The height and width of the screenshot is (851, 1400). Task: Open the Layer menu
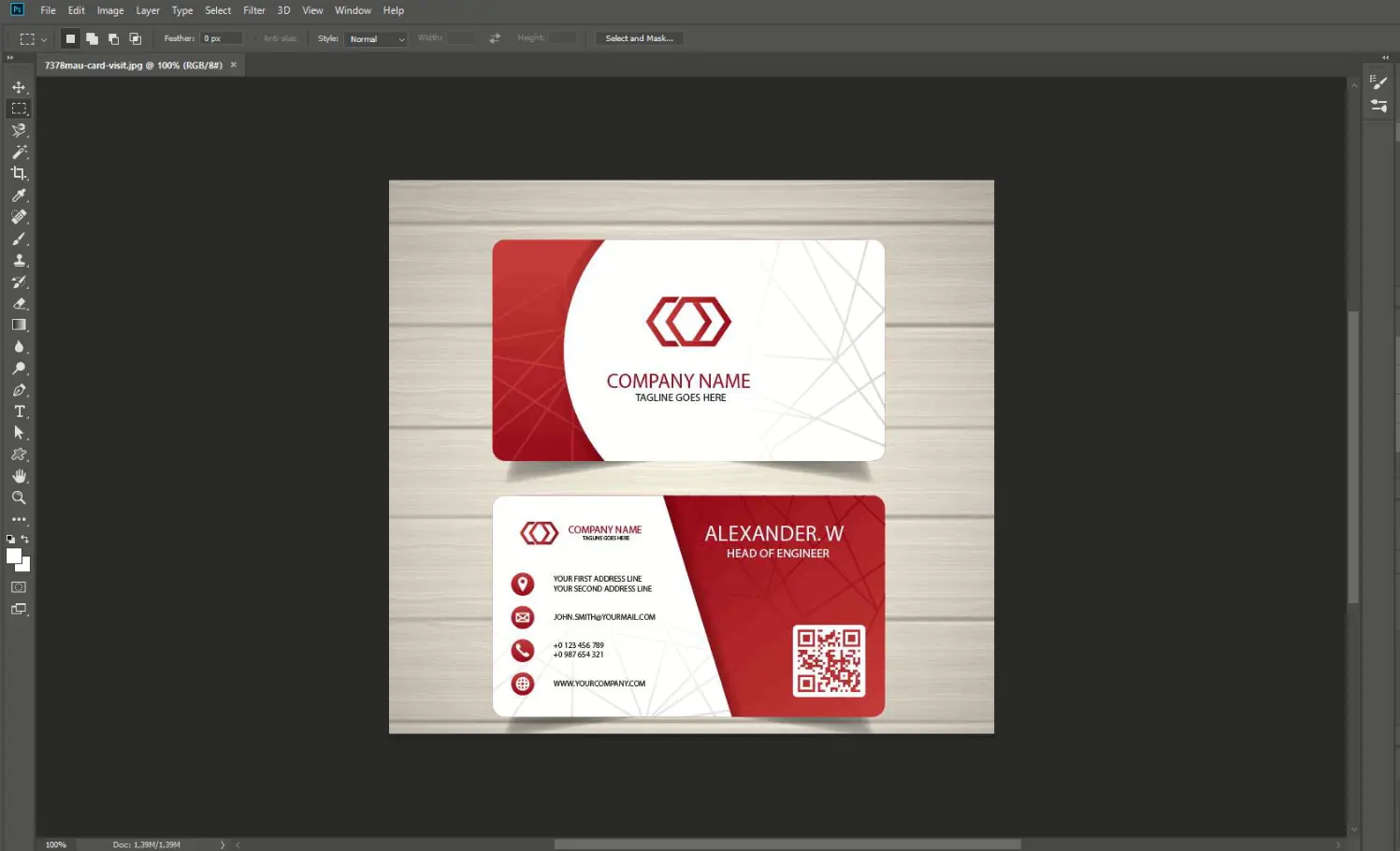coord(148,10)
